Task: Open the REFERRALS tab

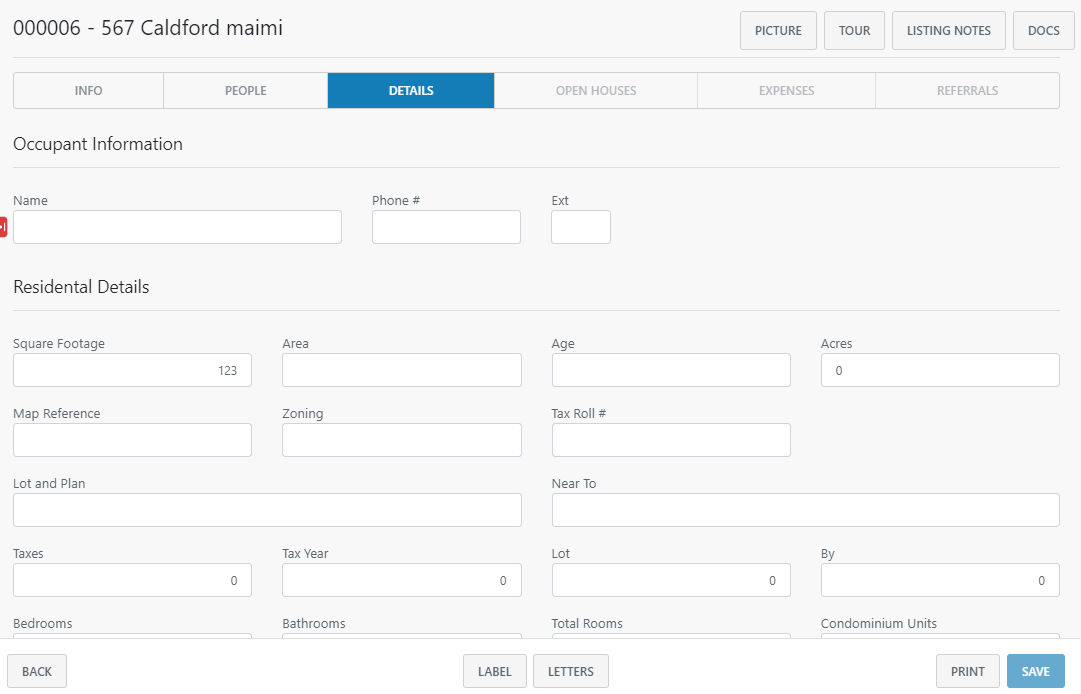Action: 967,90
